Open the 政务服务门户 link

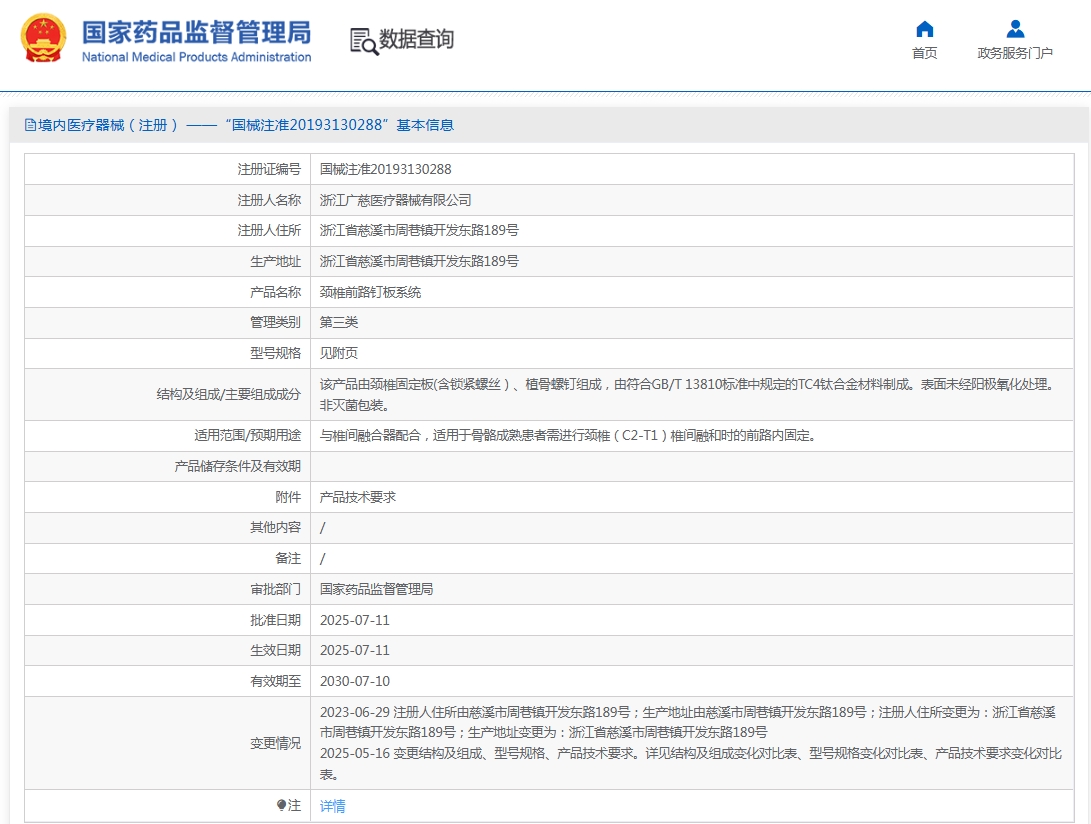(x=1015, y=53)
